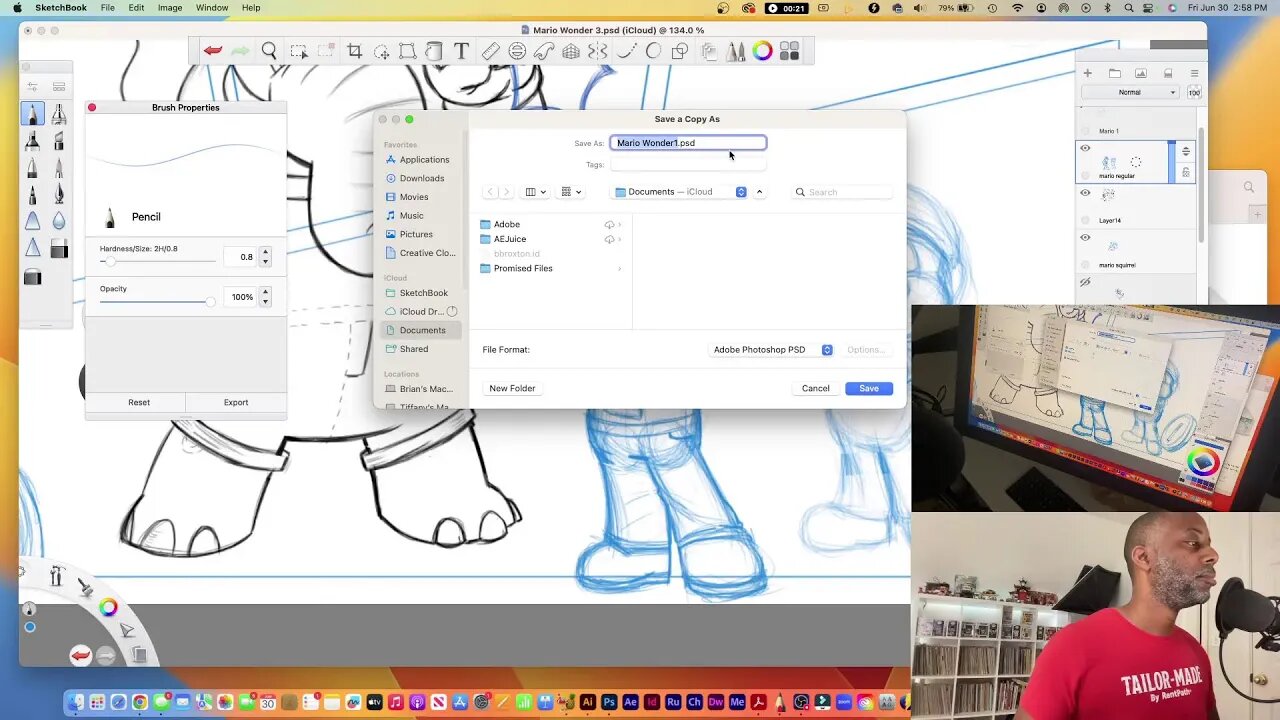Select the Crop tool in toolbar
This screenshot has width=1280, height=720.
tap(354, 51)
